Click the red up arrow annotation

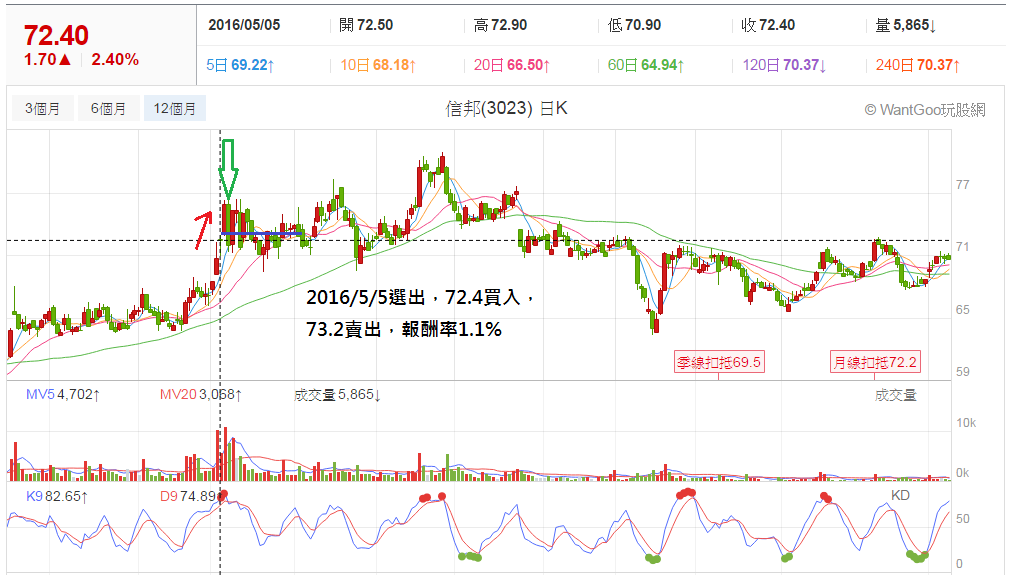204,229
